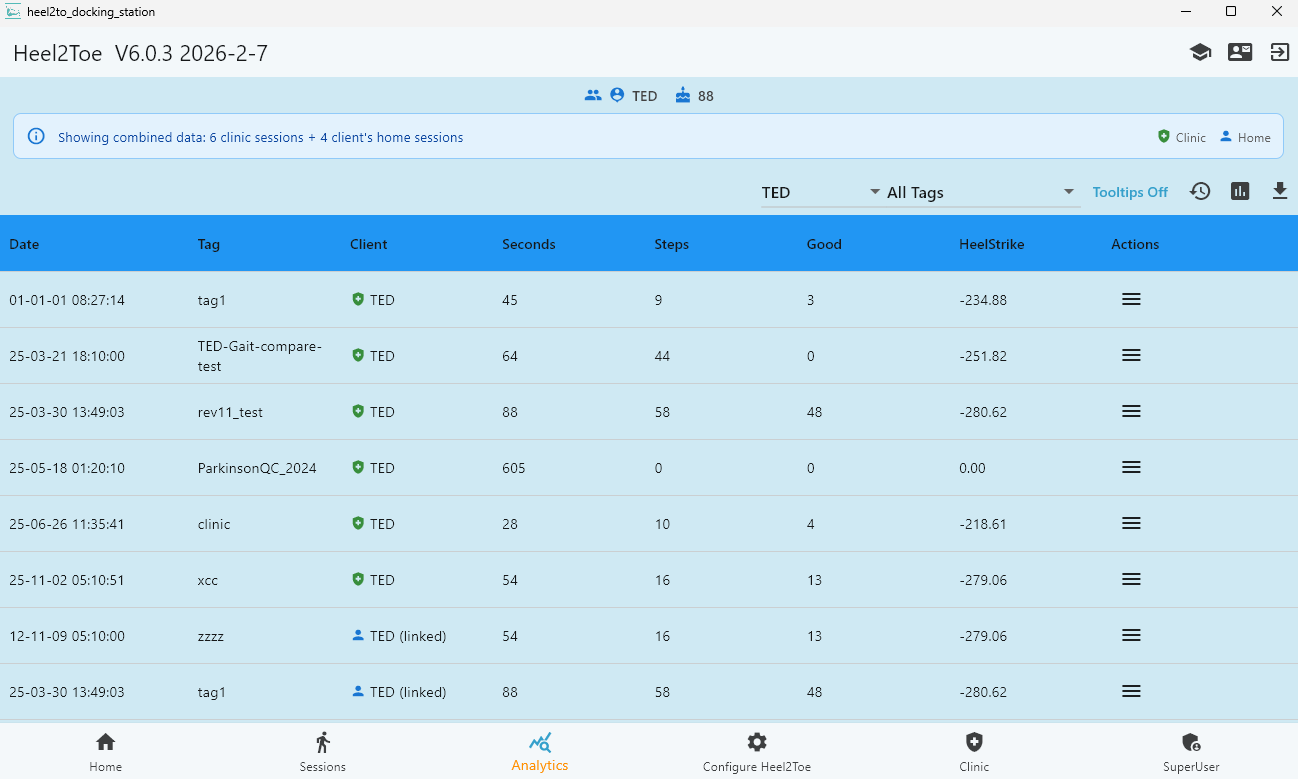Open actions menu for rev11_test row
Screen dimensions: 1298x779
(1131, 411)
